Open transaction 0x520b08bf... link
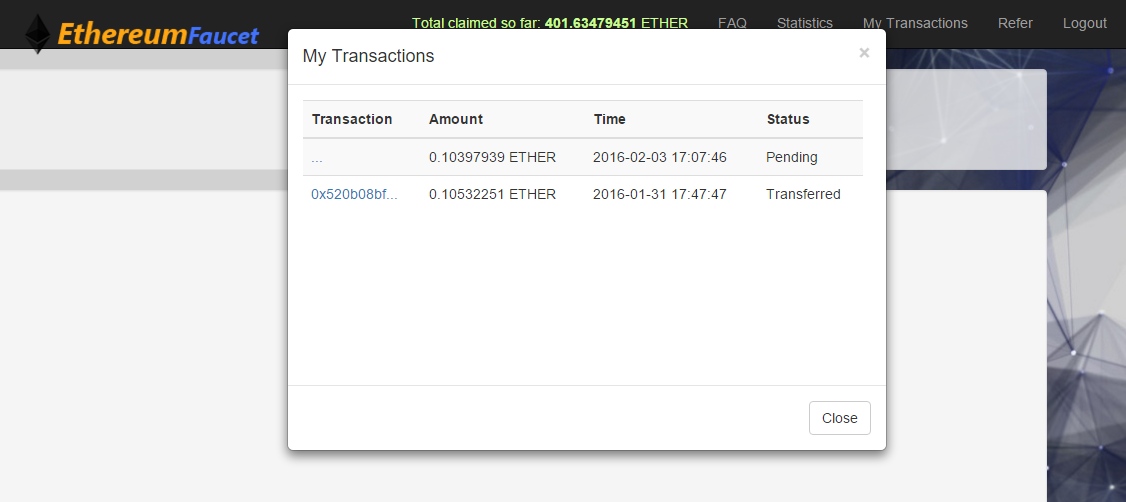 click(x=354, y=194)
